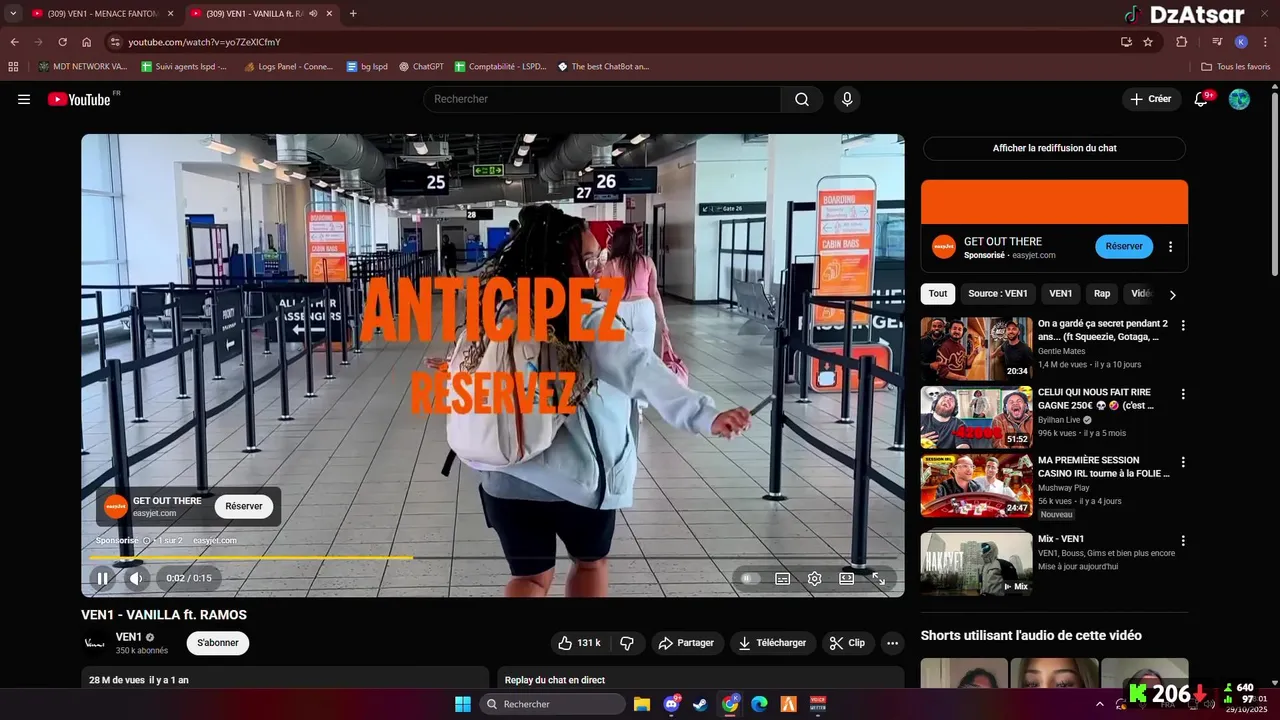Screen dimensions: 1280x720
Task: Reload the page
Action: [x=62, y=42]
